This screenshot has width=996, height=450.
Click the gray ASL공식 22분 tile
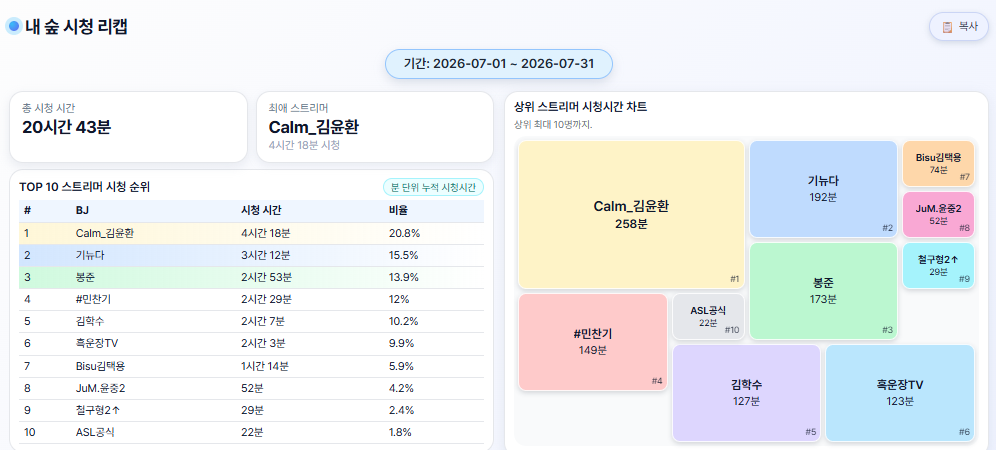coord(708,317)
